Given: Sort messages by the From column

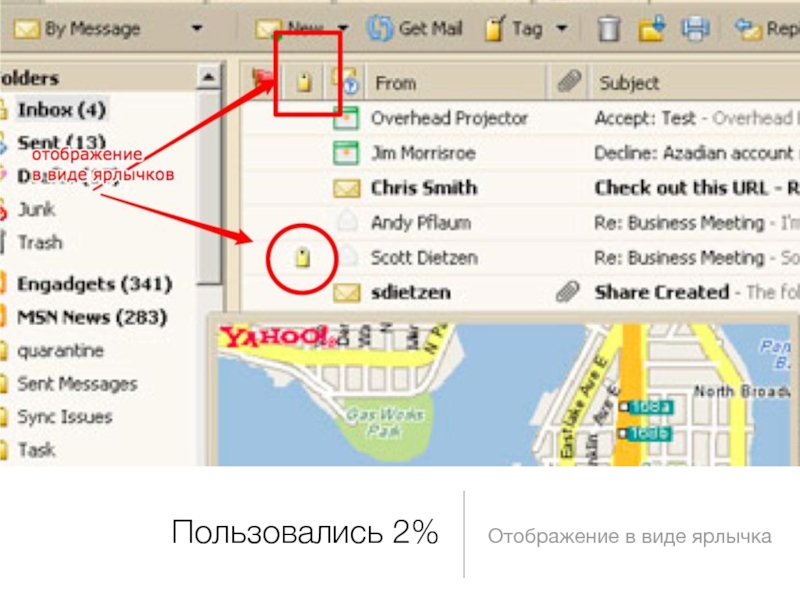Looking at the screenshot, I should coord(396,83).
